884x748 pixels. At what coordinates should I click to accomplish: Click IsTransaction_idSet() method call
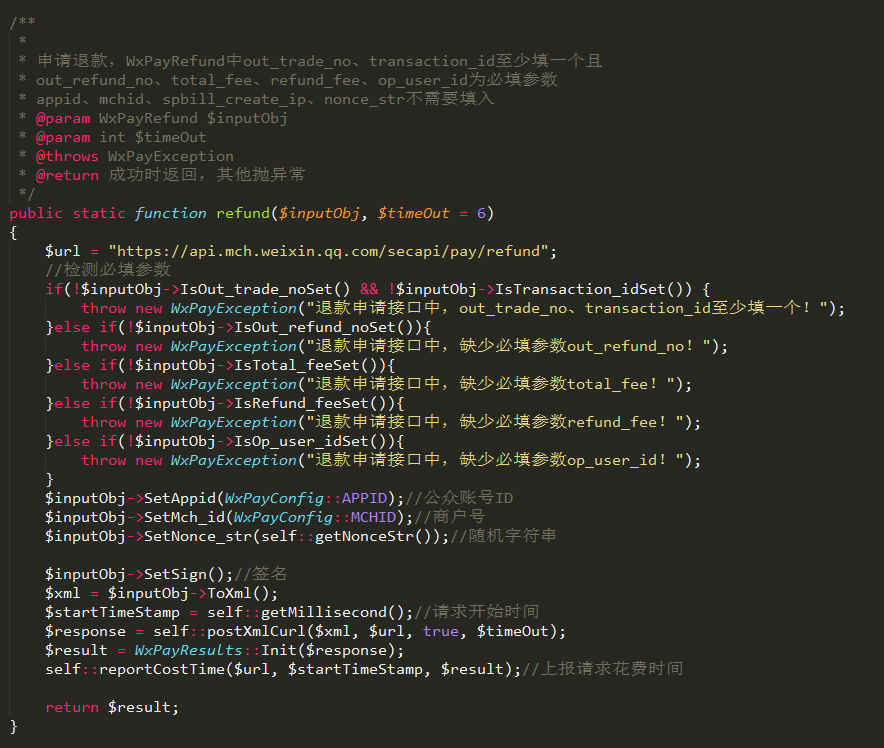[x=589, y=290]
